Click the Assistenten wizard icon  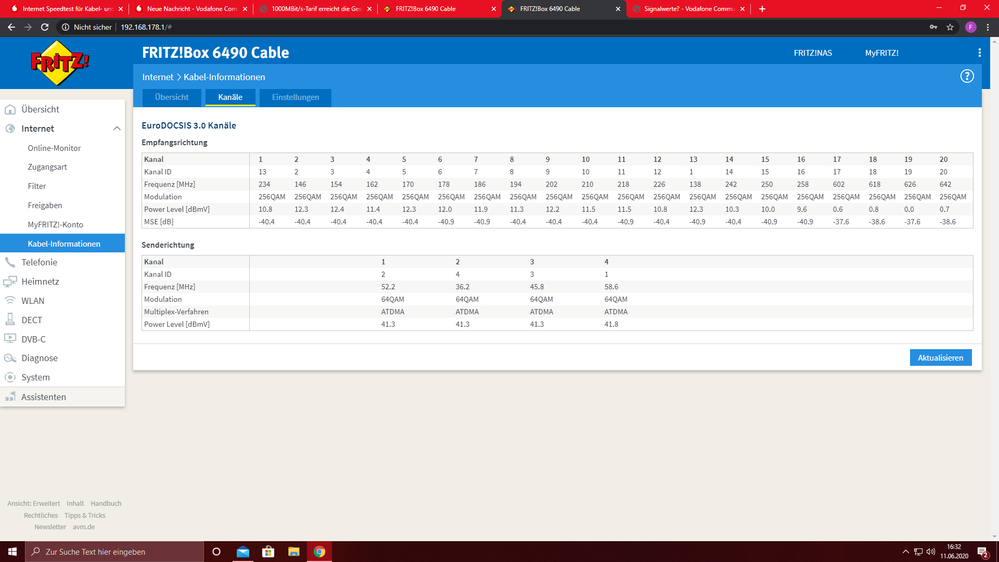pos(10,396)
